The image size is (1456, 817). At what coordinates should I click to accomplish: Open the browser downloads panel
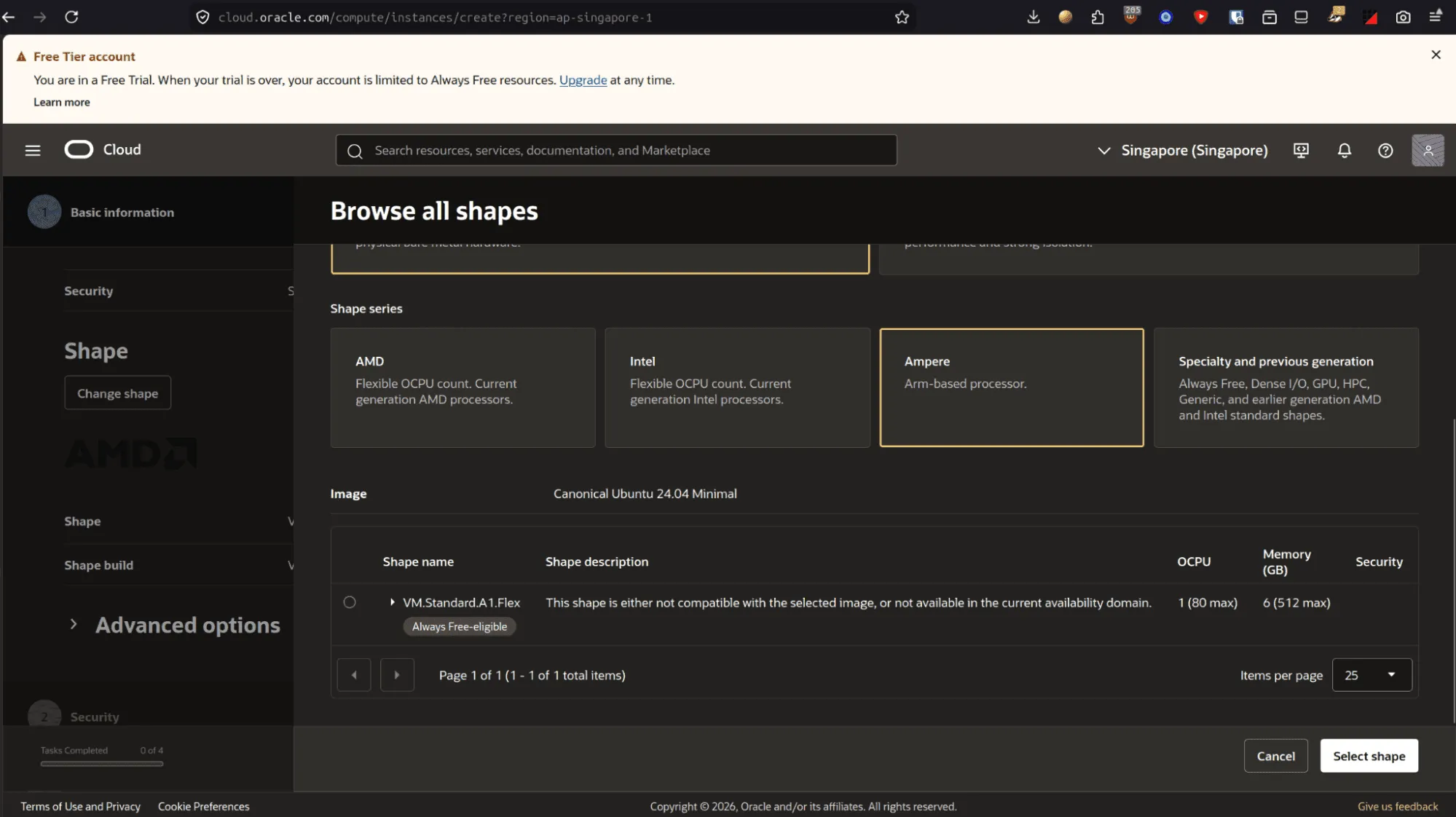(1033, 17)
